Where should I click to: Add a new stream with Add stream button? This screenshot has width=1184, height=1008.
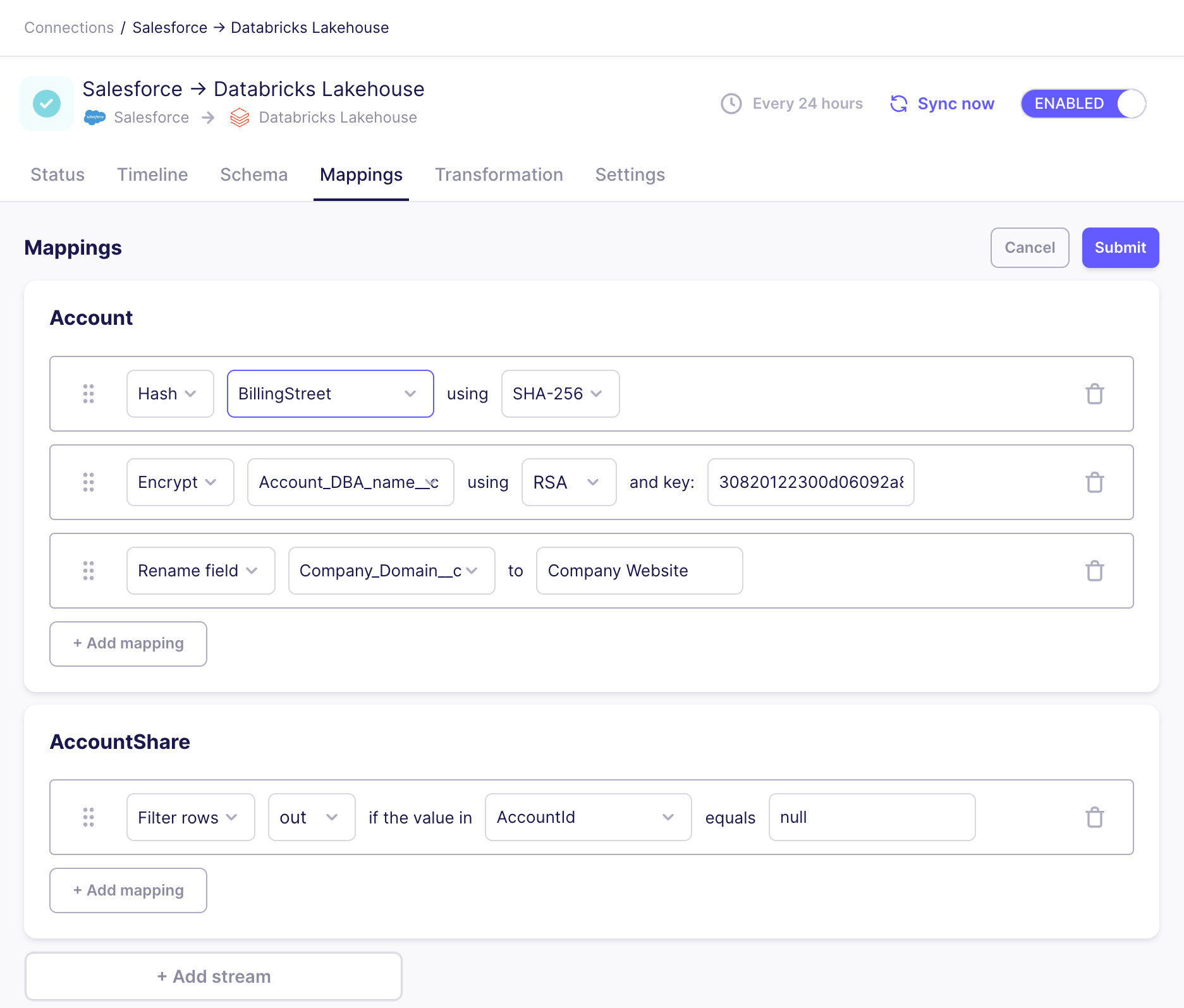(x=214, y=976)
